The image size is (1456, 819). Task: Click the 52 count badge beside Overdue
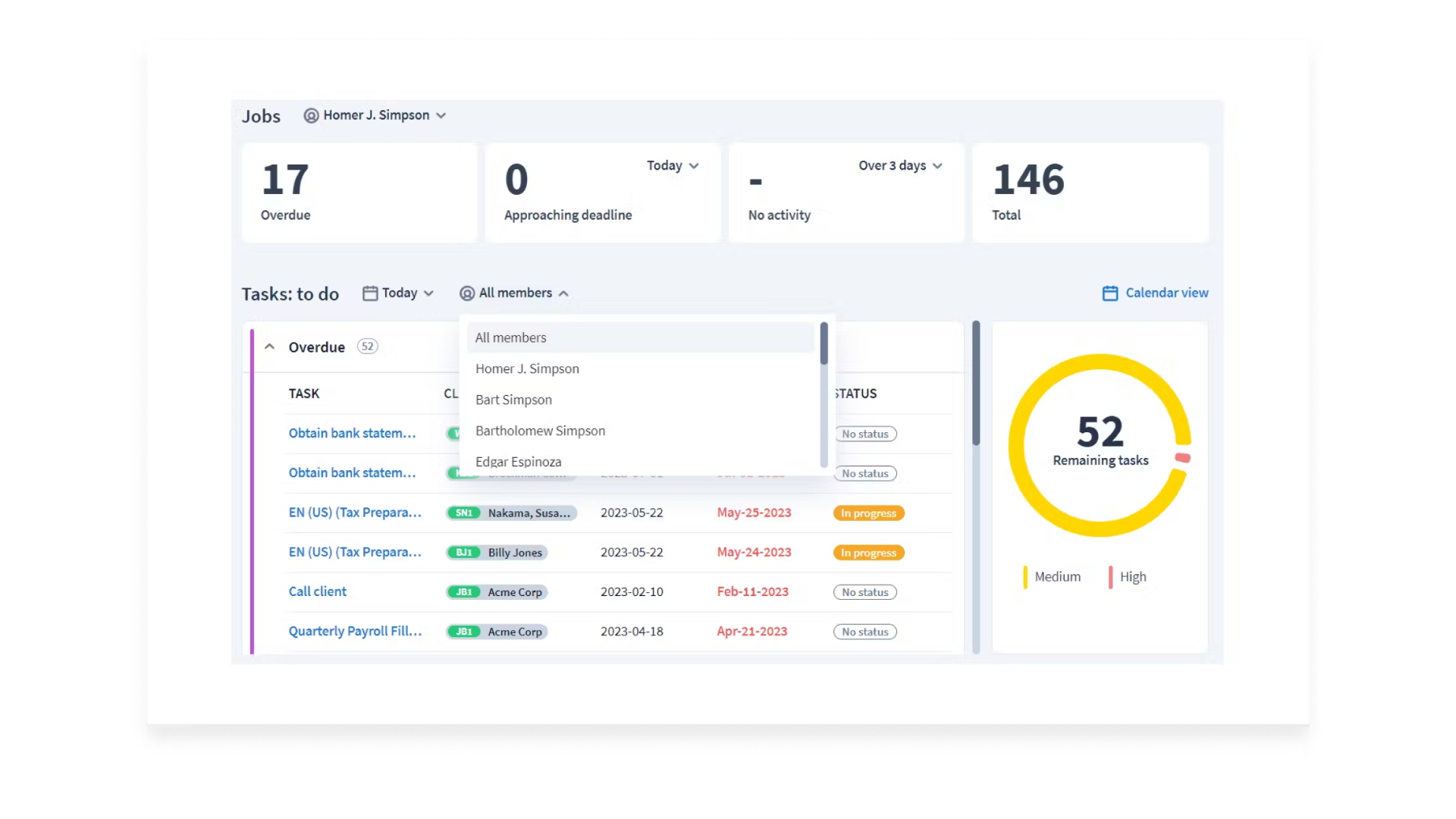368,347
